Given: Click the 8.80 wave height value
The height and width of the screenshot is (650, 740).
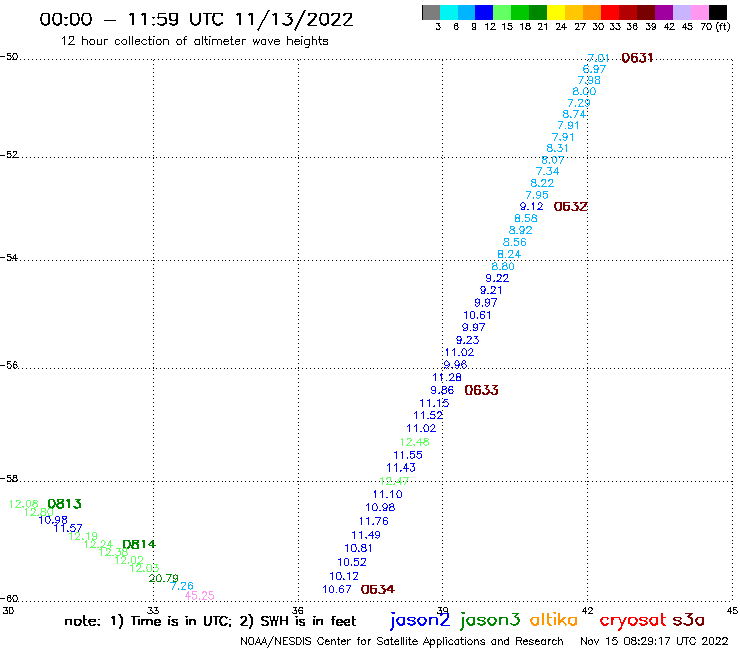Looking at the screenshot, I should 503,266.
